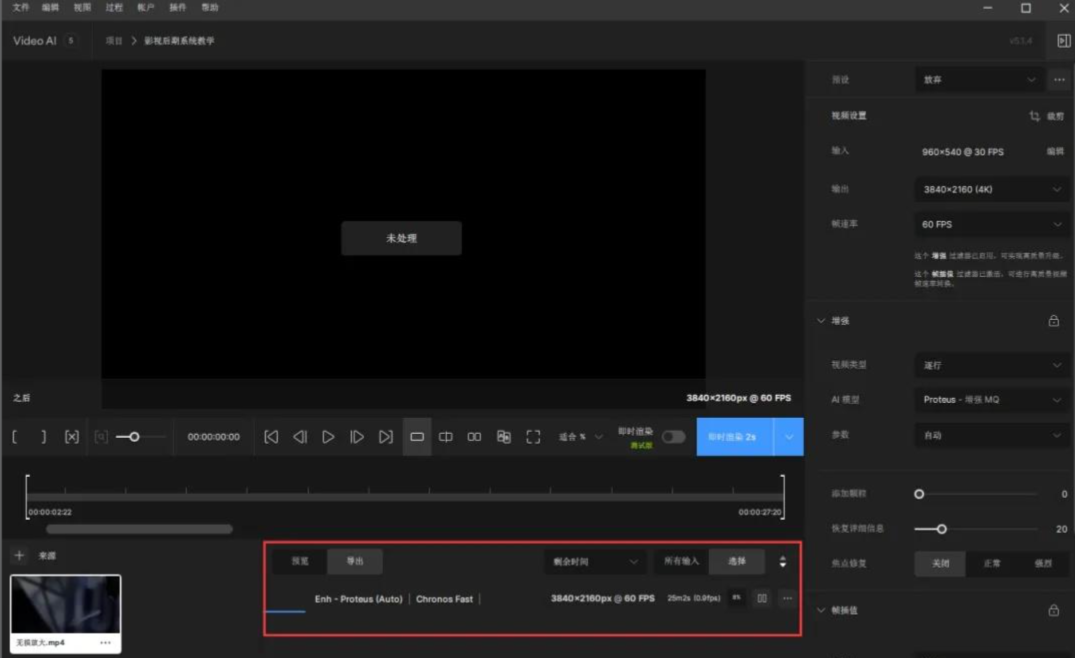This screenshot has width=1075, height=658.
Task: Expand the AI model Proteus dropdown
Action: pyautogui.click(x=990, y=399)
